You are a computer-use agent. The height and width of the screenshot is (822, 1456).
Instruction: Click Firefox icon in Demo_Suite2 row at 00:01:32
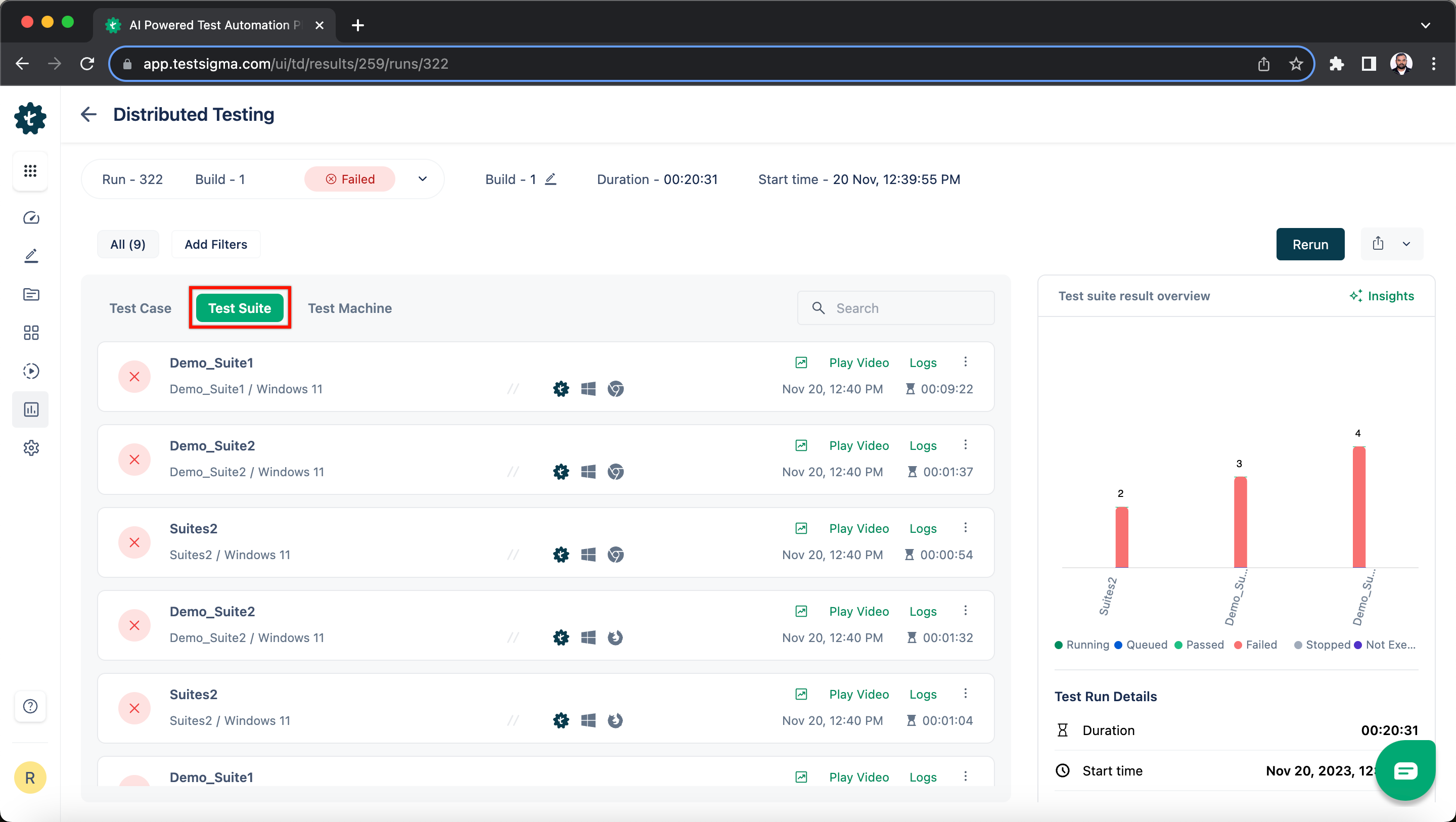click(616, 637)
